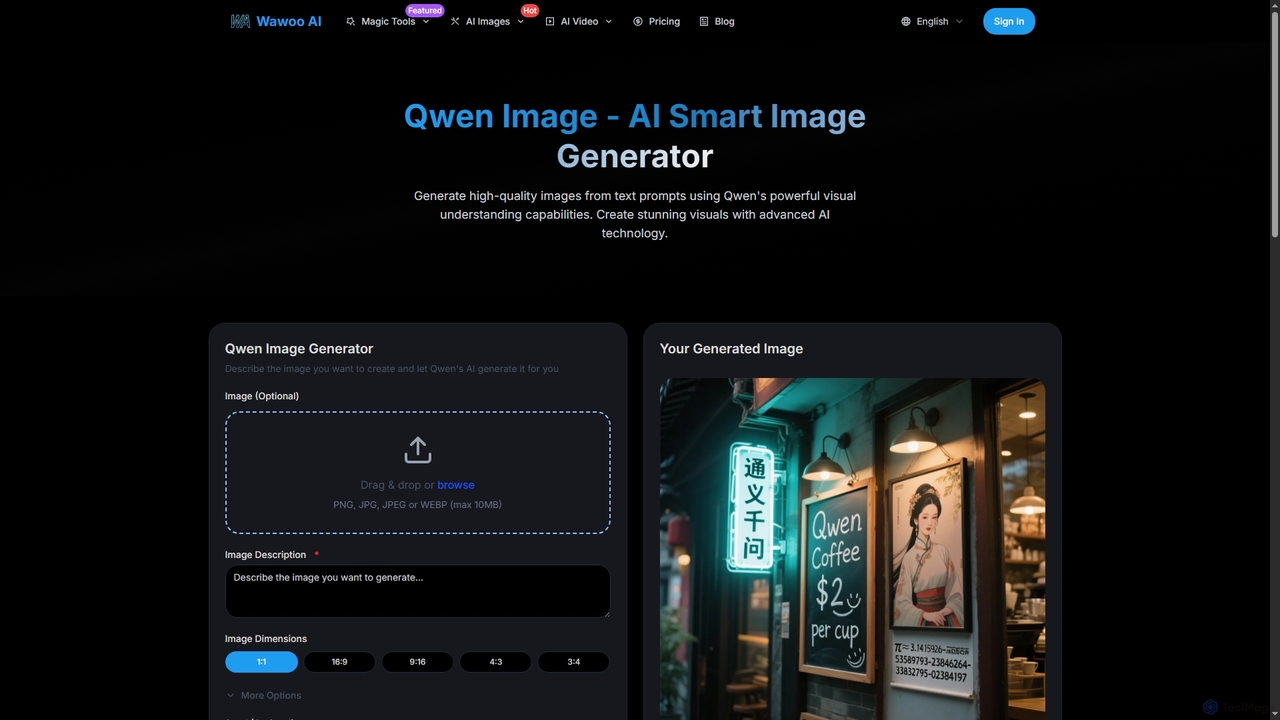Click the Magic Tools wand icon
Viewport: 1280px width, 720px height.
click(350, 21)
